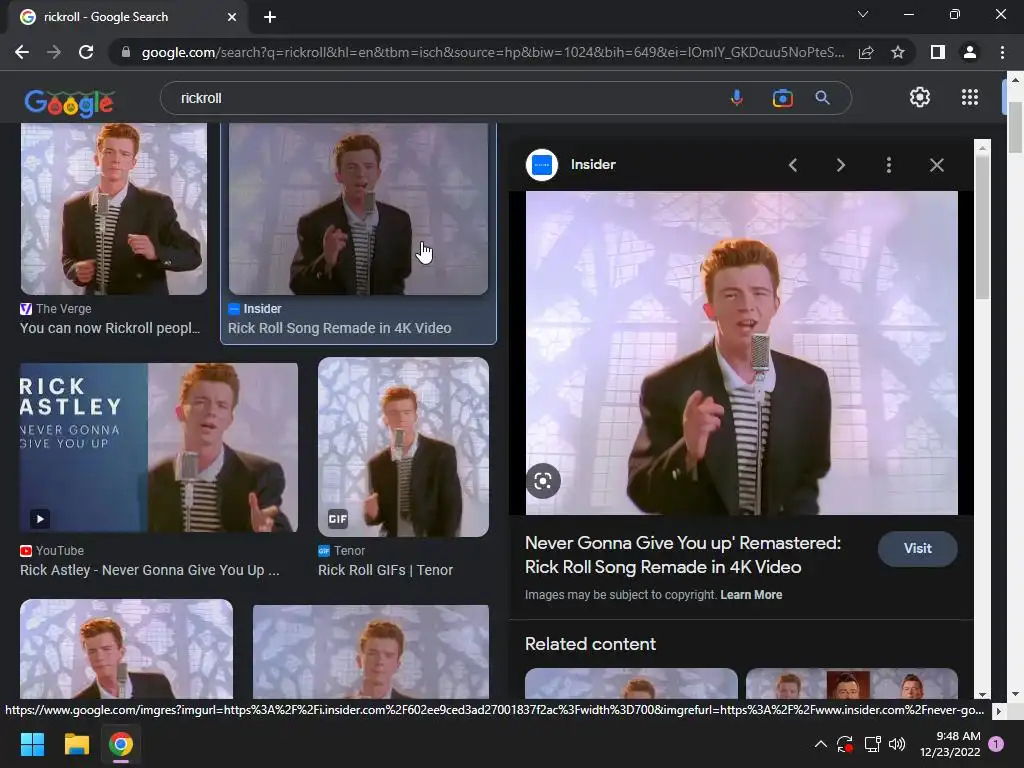The height and width of the screenshot is (768, 1024).
Task: Open the Never Gonna Give You up' Remastered title
Action: pos(683,554)
